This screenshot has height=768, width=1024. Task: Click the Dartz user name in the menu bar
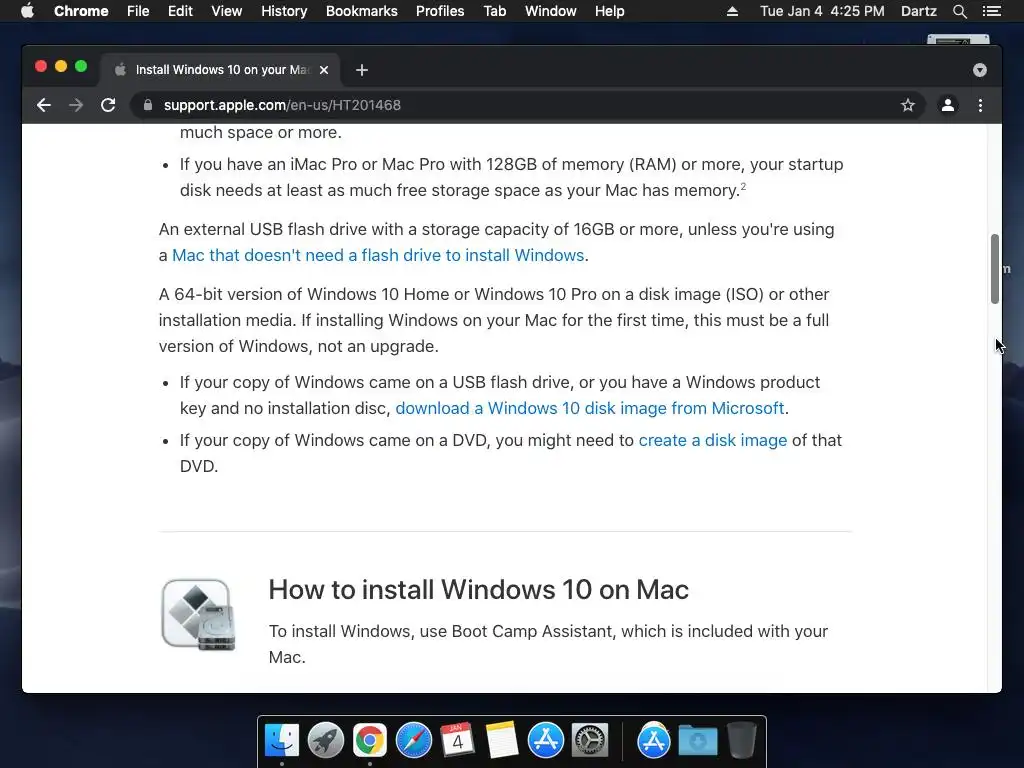tap(918, 11)
